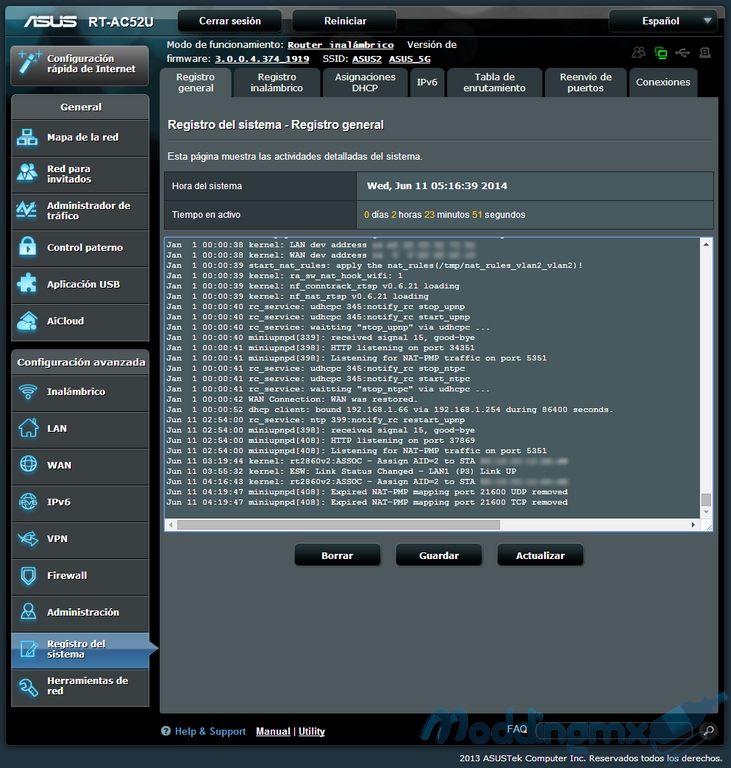Click the AiCloud cloud icon
The width and height of the screenshot is (731, 768).
tap(27, 320)
